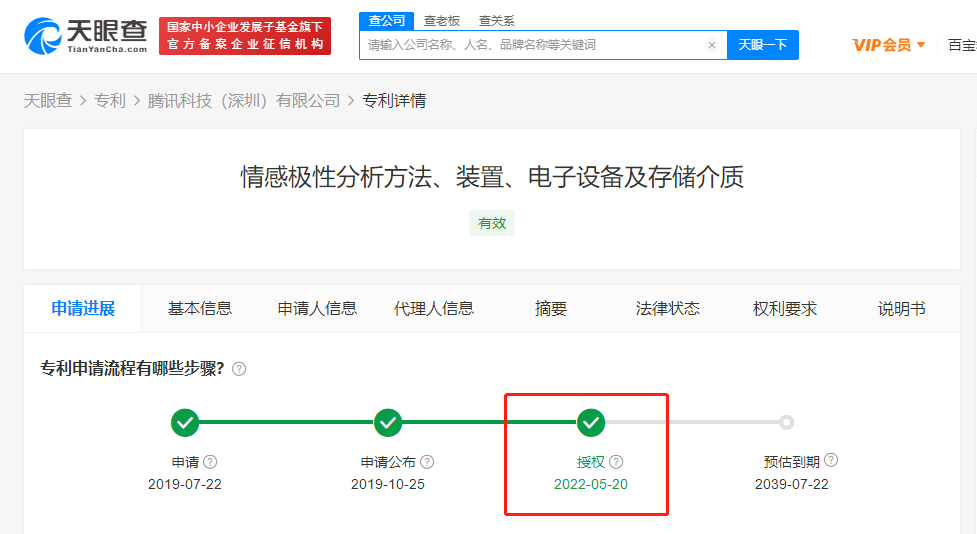Open the 摘要 tab
The image size is (977, 534).
click(x=551, y=308)
